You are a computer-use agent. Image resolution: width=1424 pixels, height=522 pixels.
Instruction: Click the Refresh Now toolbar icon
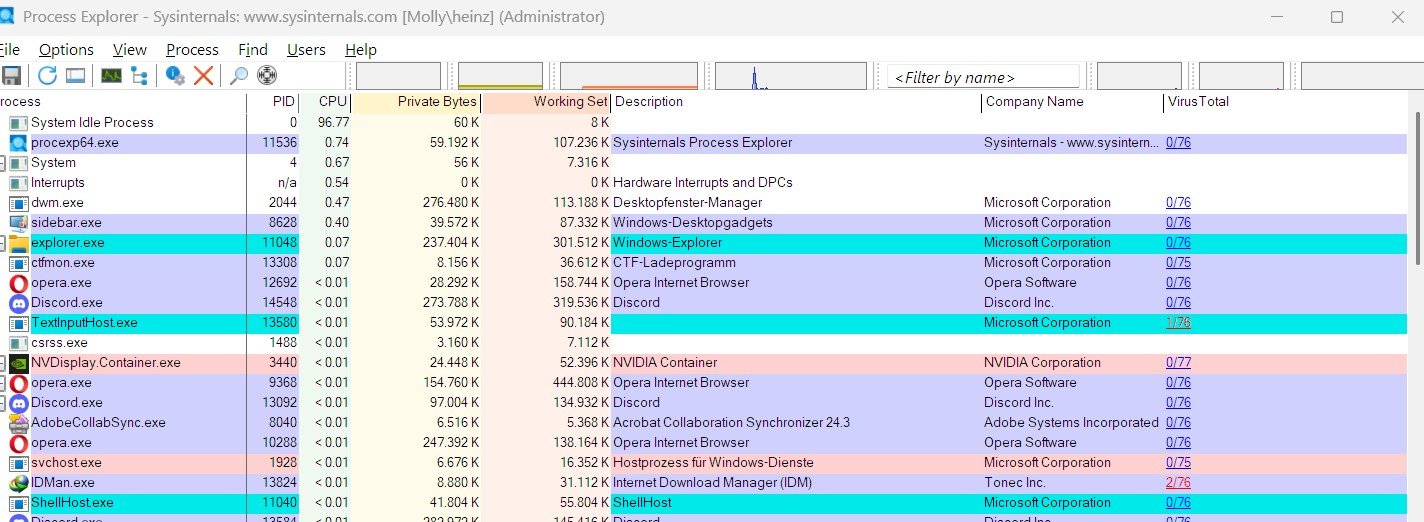(47, 76)
